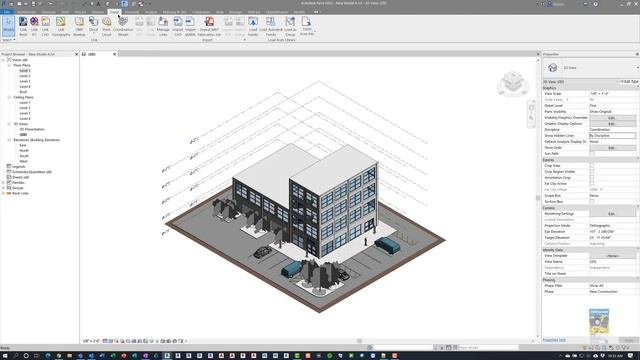This screenshot has width=640, height=360.
Task: Collapse the Elevations (Building Elevation) node
Action: coord(9,140)
